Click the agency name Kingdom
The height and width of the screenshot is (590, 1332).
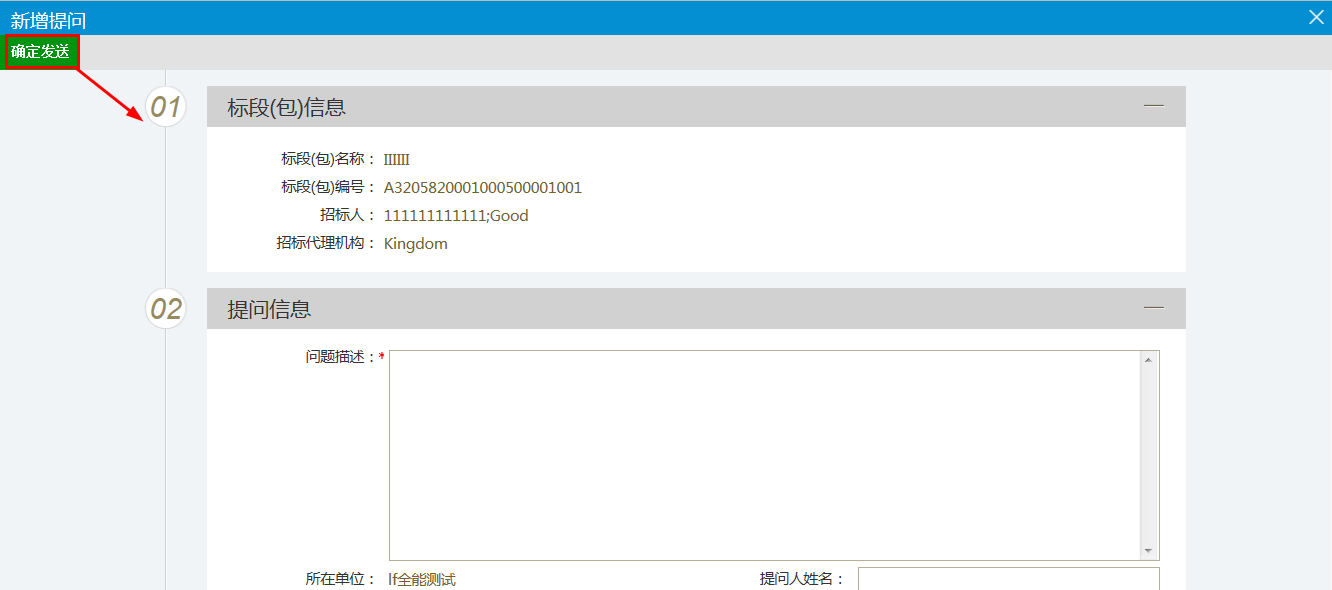coord(415,243)
